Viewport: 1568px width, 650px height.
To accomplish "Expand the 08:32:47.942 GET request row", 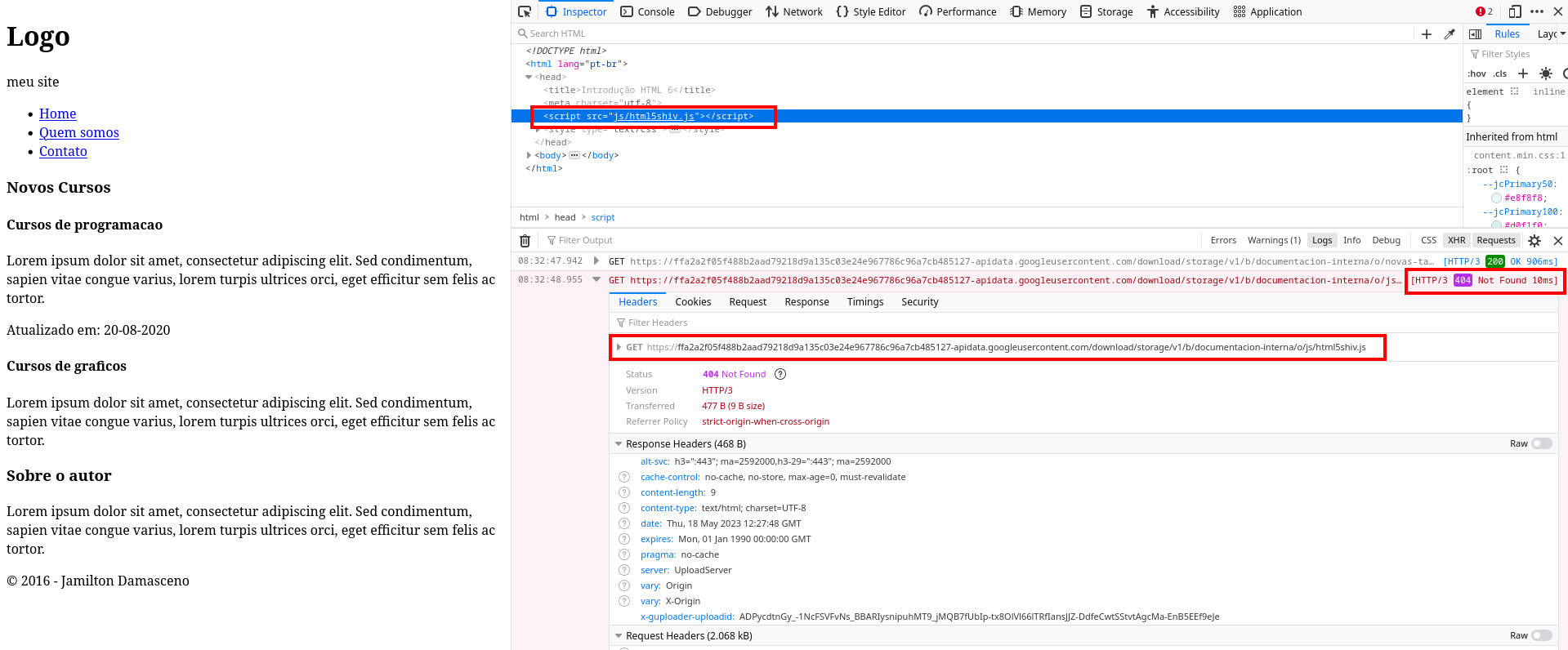I will [596, 261].
